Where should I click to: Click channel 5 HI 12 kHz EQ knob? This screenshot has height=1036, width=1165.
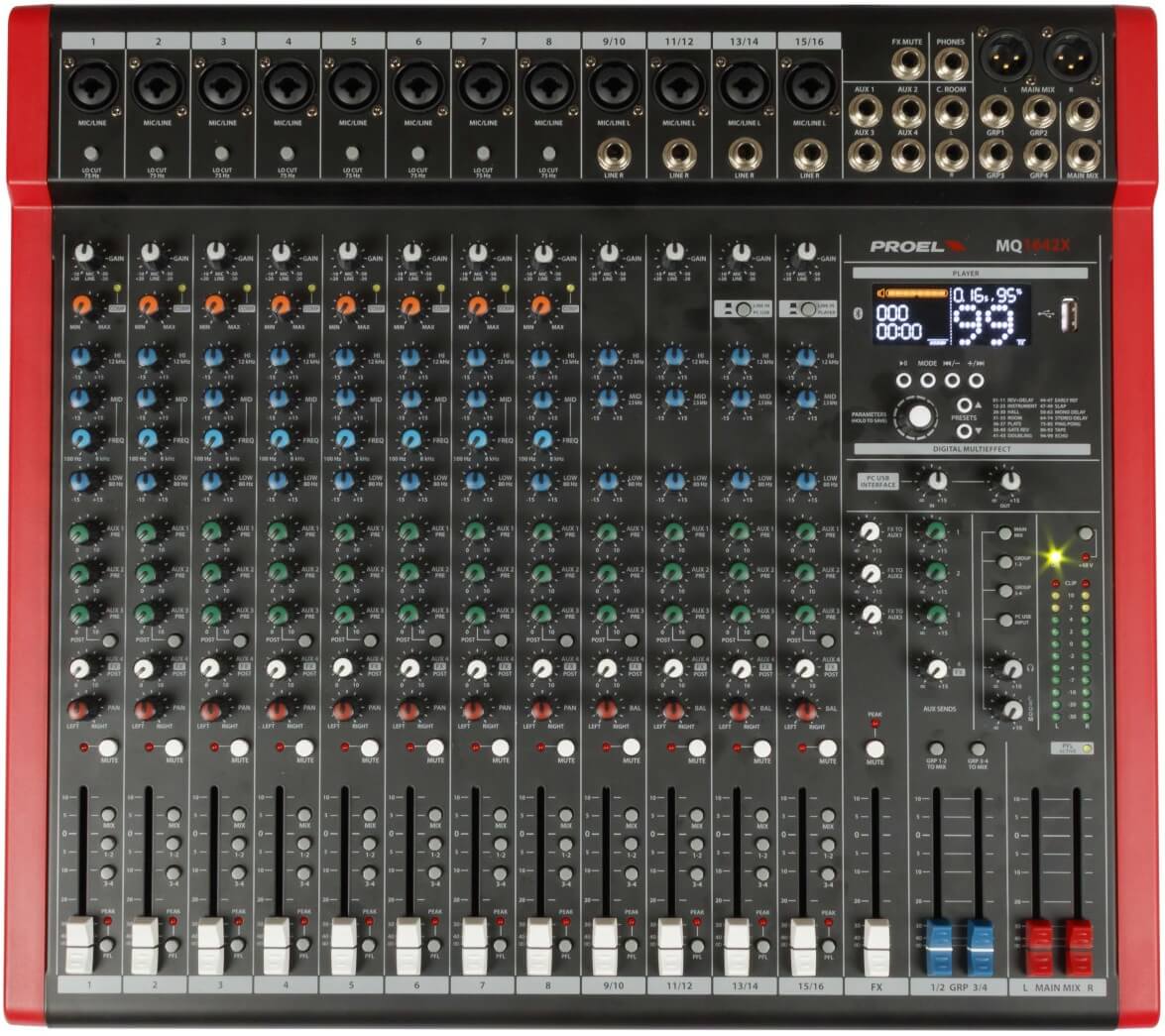click(344, 357)
